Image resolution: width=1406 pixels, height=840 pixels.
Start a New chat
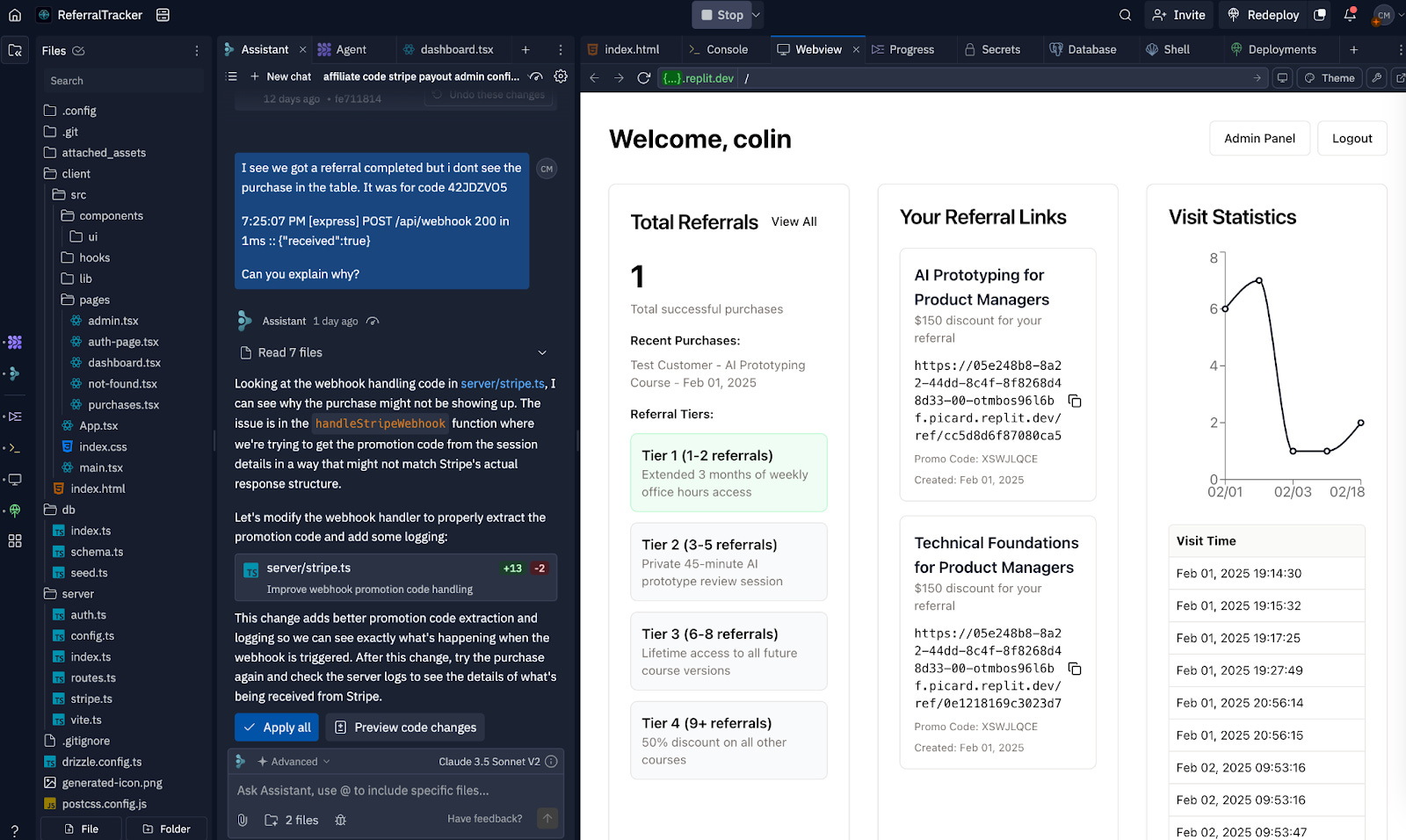pyautogui.click(x=280, y=77)
